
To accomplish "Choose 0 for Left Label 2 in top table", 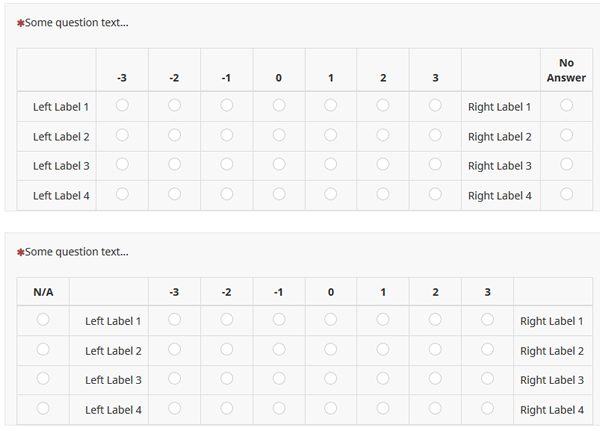I will tap(279, 135).
